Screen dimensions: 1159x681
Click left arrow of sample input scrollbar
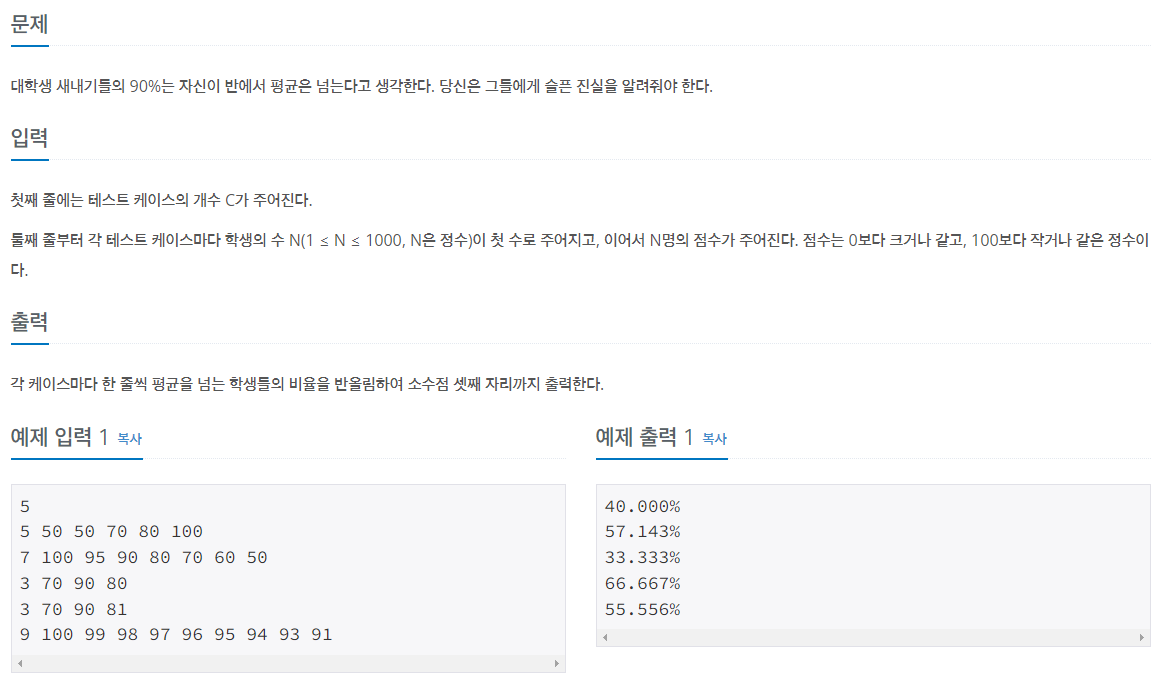coord(20,663)
